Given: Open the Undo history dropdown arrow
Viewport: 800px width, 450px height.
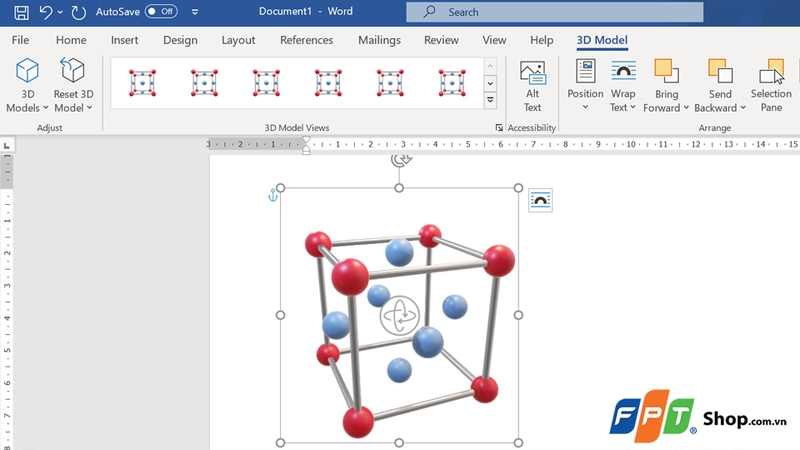Looking at the screenshot, I should [x=60, y=12].
